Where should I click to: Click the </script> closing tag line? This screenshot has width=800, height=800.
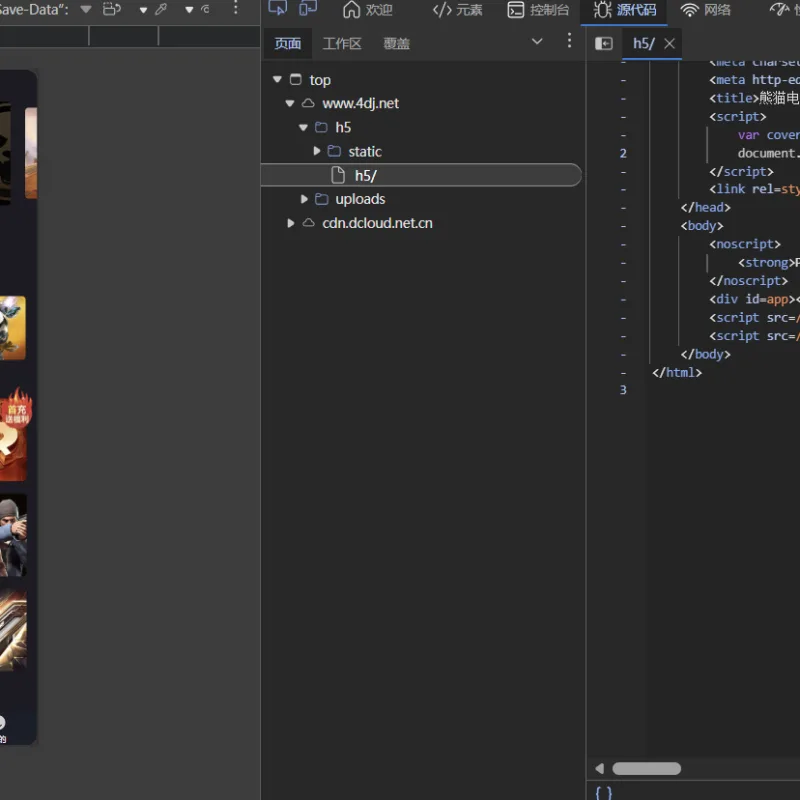pyautogui.click(x=741, y=172)
